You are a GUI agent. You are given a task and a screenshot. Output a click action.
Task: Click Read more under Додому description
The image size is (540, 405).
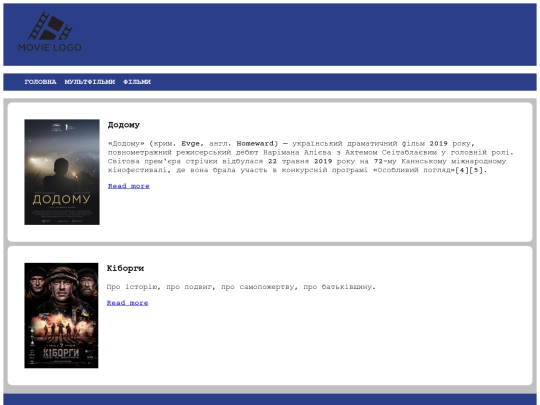point(129,186)
